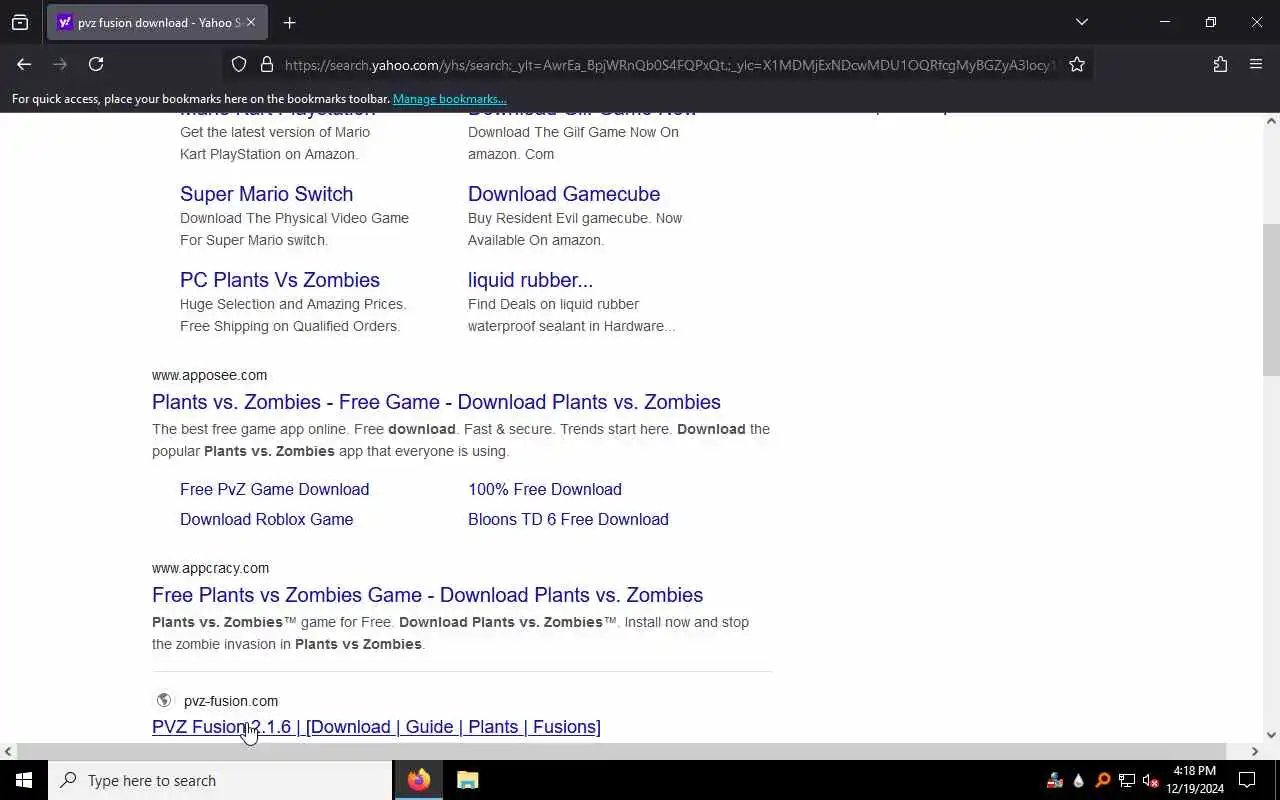The image size is (1280, 800).
Task: Open the Manage bookmarks link
Action: [450, 99]
